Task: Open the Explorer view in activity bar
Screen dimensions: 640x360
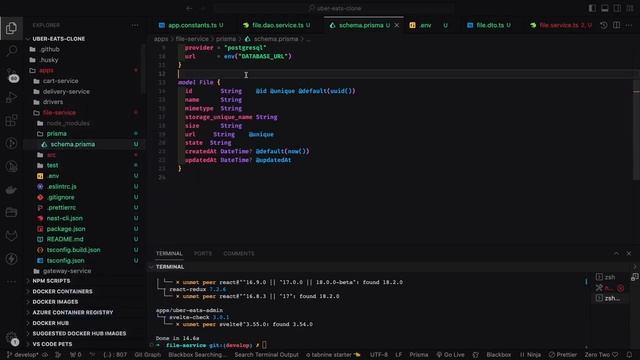Action: click(x=11, y=28)
